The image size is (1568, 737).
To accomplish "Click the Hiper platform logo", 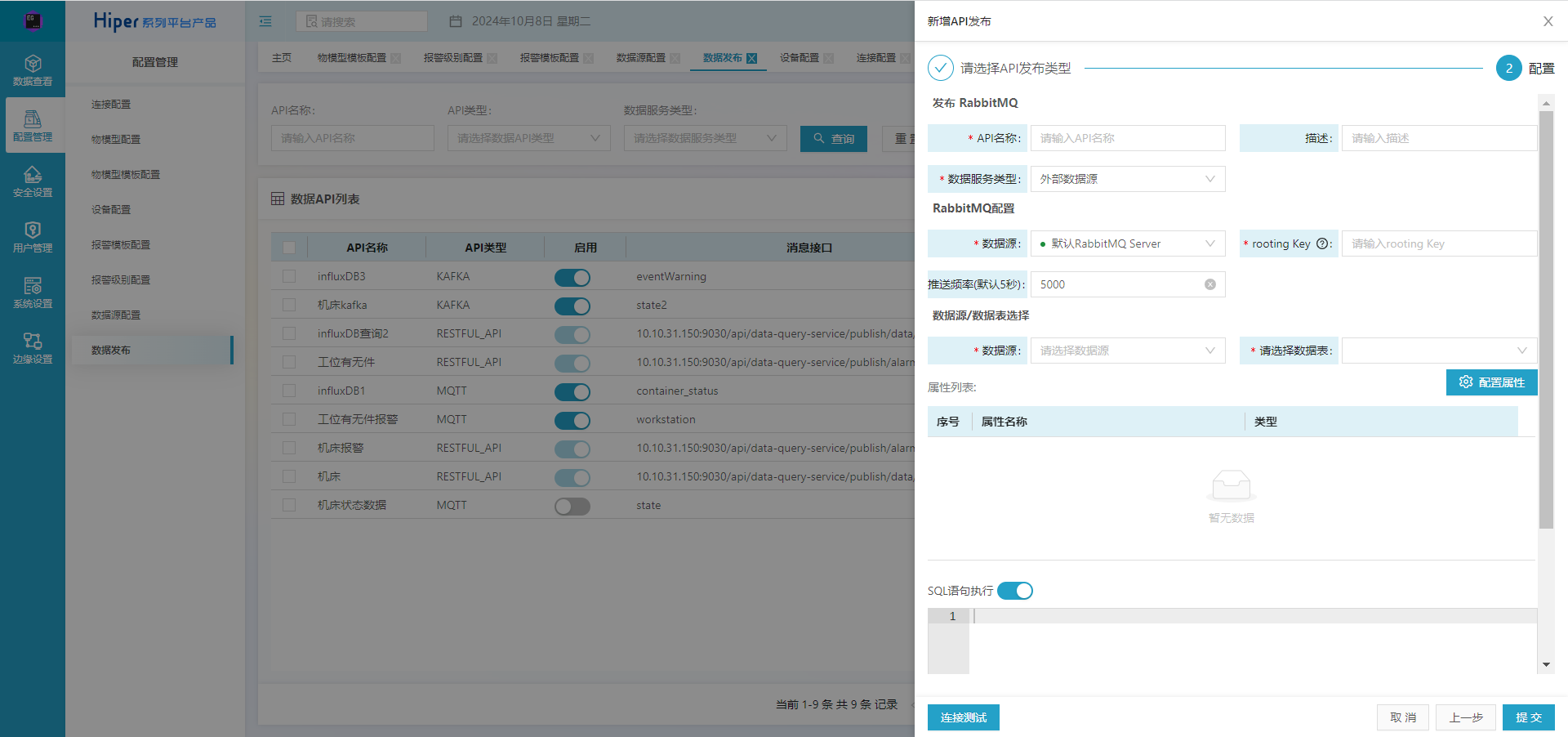I will 154,21.
